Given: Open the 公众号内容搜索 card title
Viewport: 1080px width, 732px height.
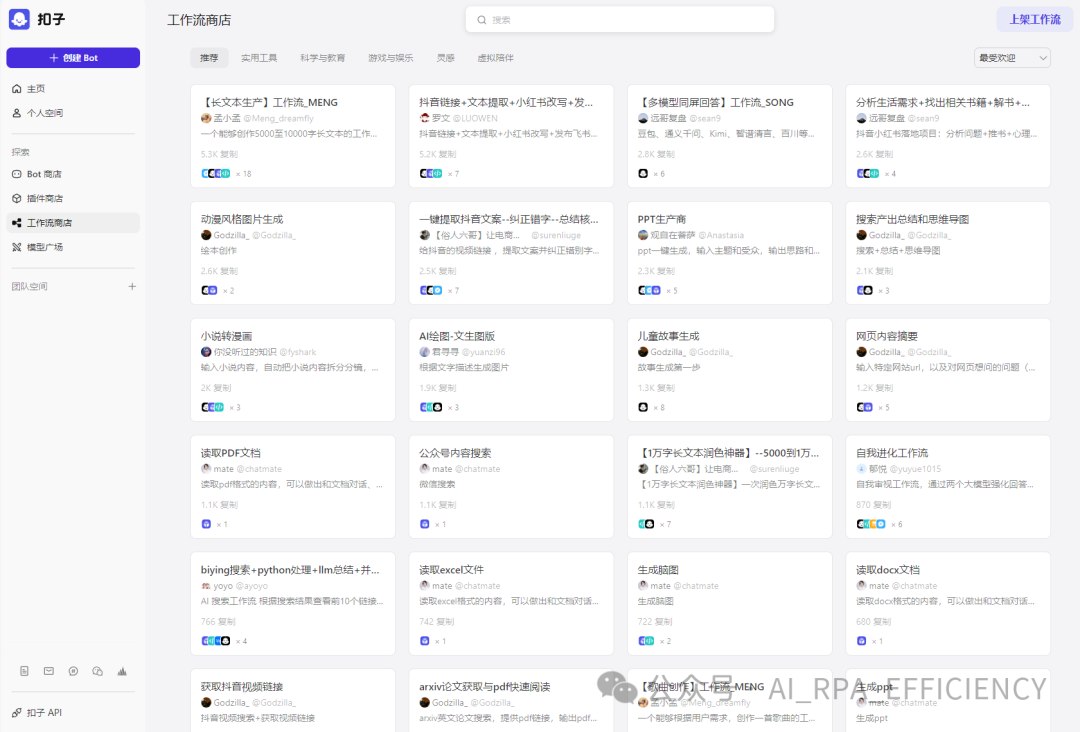Looking at the screenshot, I should [455, 453].
